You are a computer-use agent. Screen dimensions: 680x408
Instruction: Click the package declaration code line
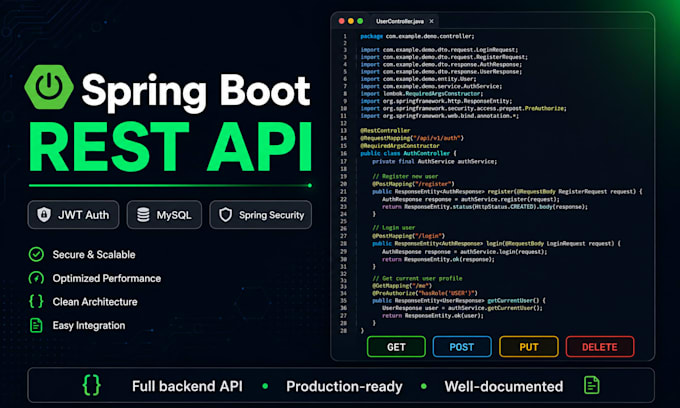417,36
